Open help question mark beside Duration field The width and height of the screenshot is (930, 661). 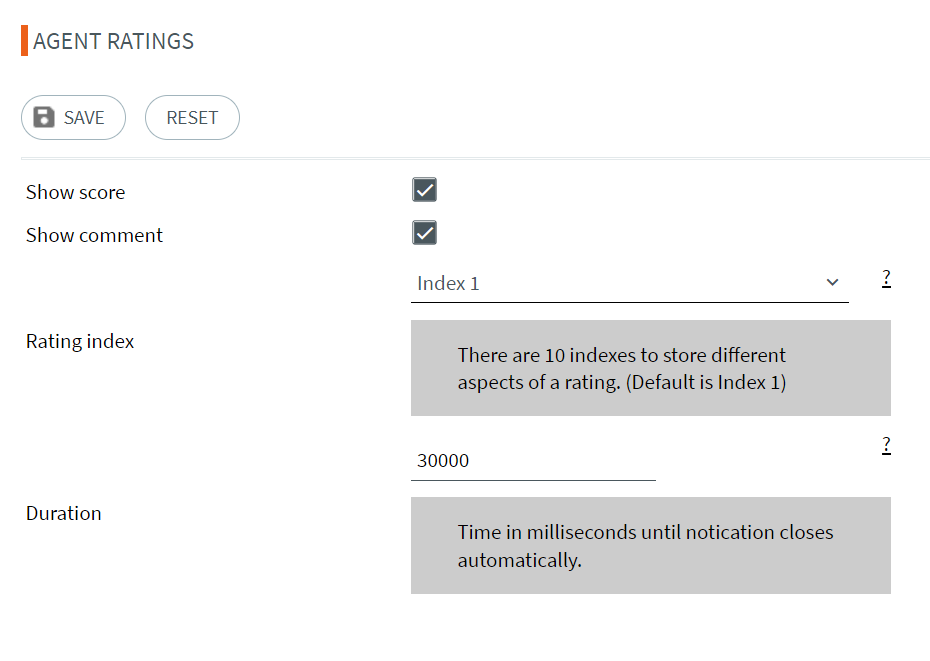[x=886, y=445]
